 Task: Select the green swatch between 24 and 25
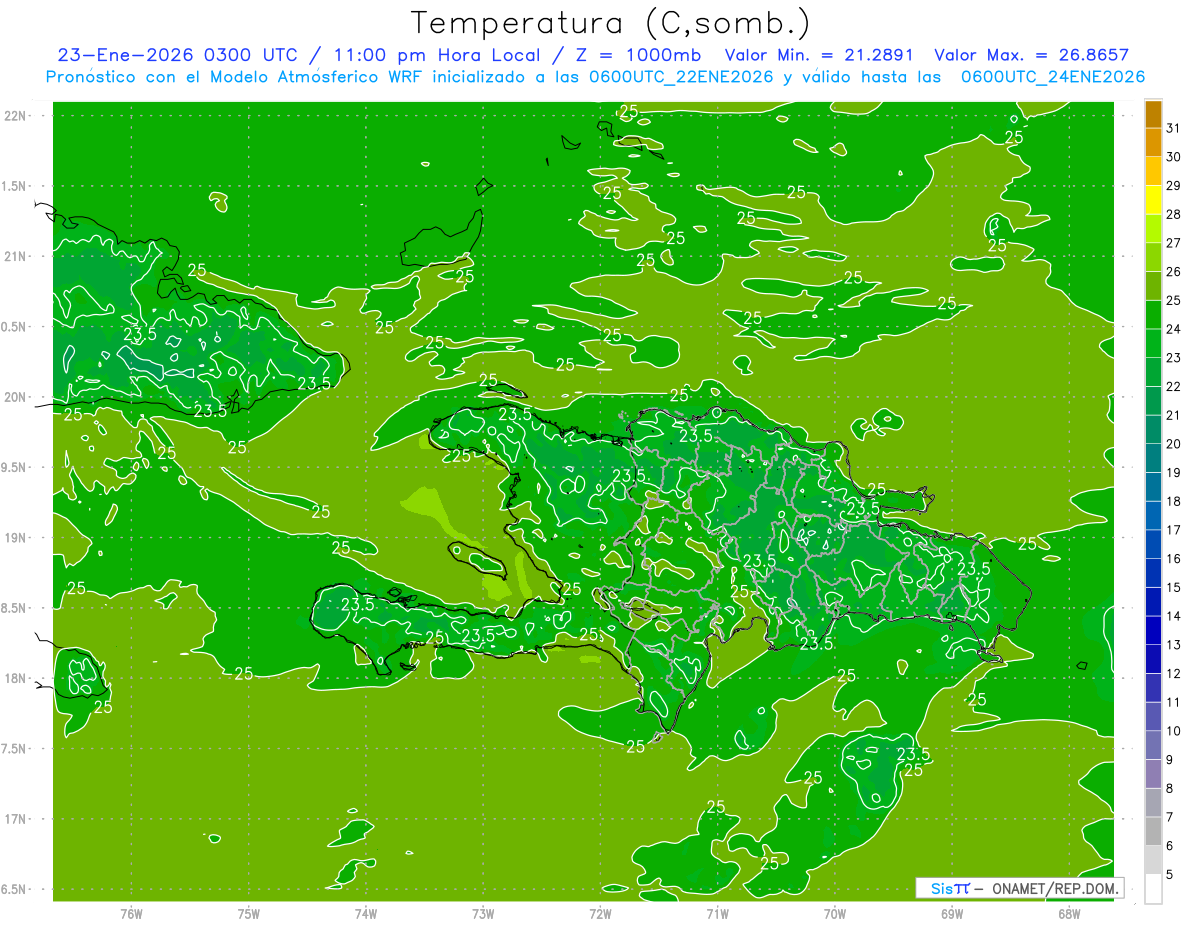tap(1153, 315)
